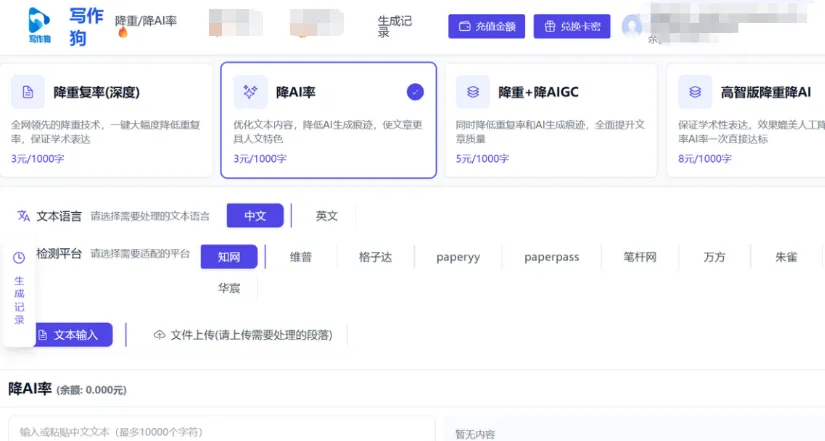Click the sparkle icon on 降AI率 card
The height and width of the screenshot is (441, 825).
pyautogui.click(x=250, y=92)
